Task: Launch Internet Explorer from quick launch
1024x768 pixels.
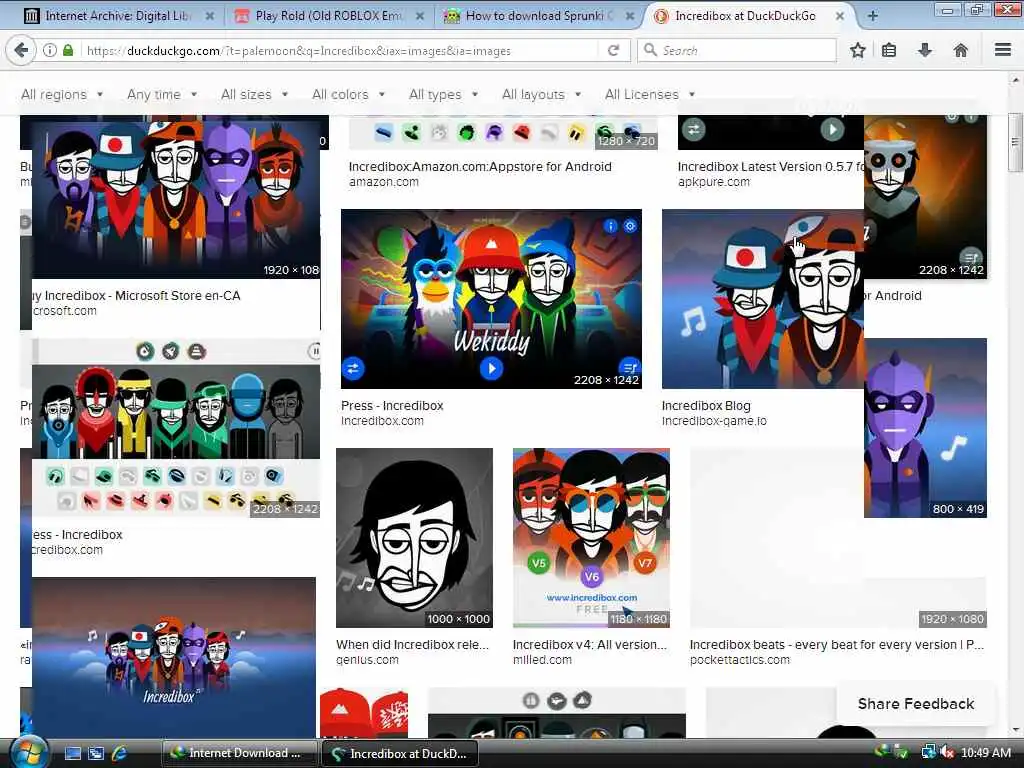Action: click(120, 754)
